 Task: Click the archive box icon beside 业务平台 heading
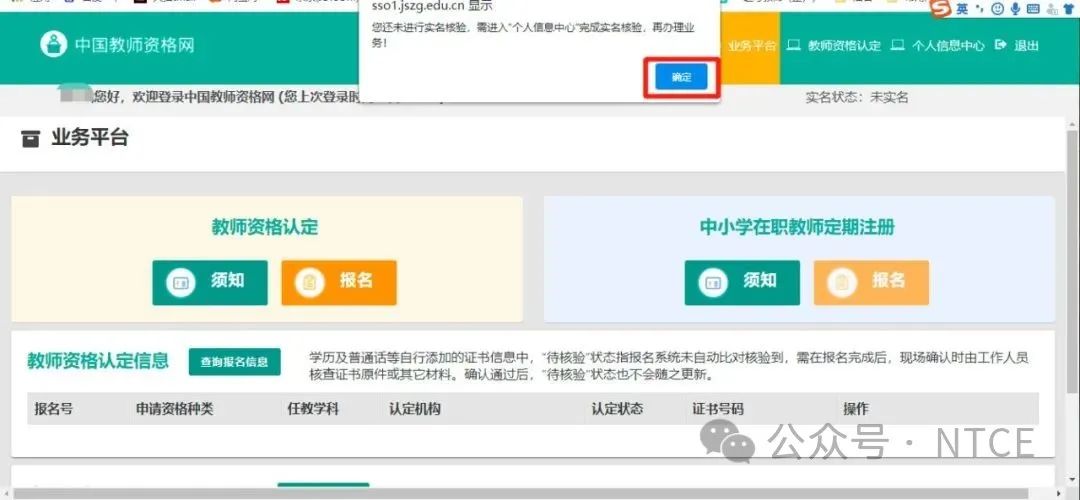[31, 139]
